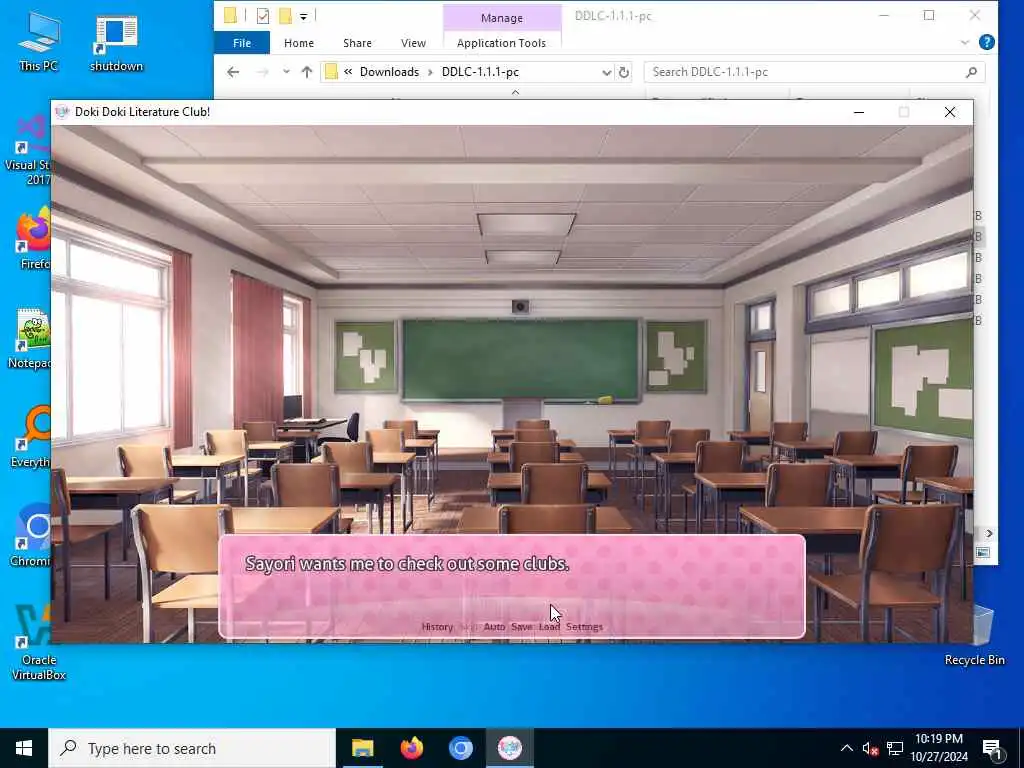
Task: Select the Manage contextual tab in Explorer
Action: point(502,18)
